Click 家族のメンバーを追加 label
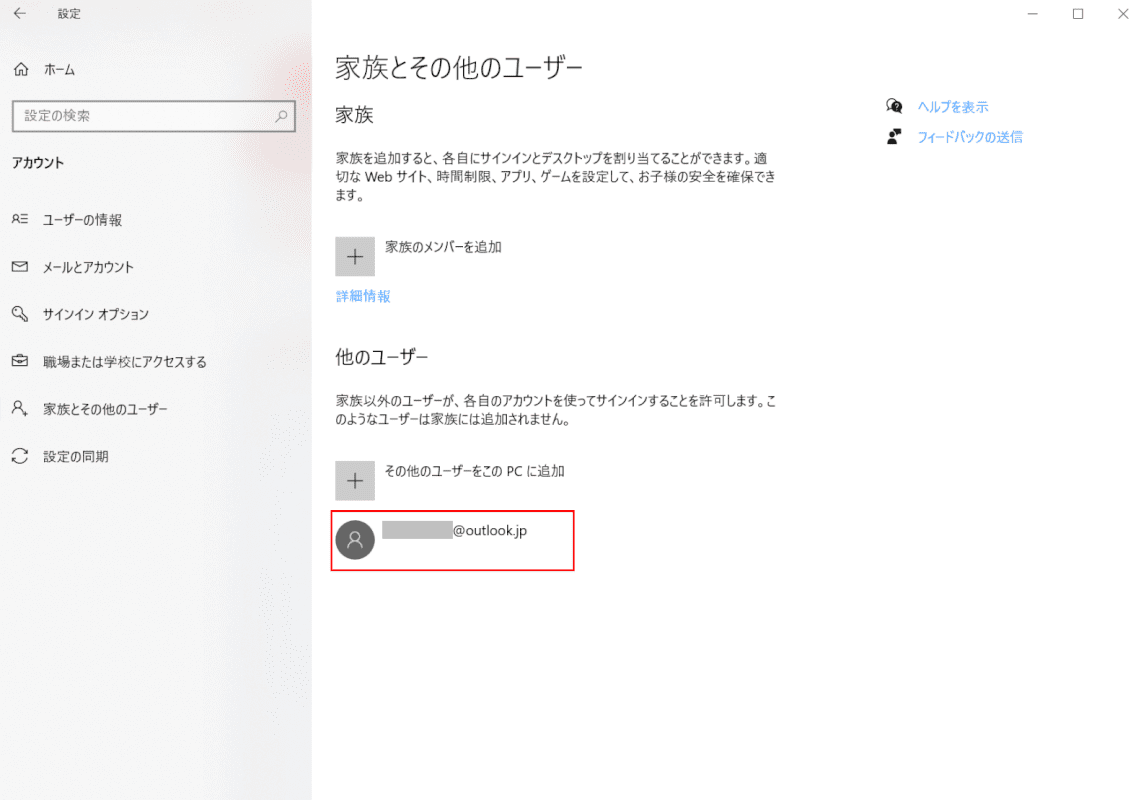The image size is (1146, 800). click(444, 247)
